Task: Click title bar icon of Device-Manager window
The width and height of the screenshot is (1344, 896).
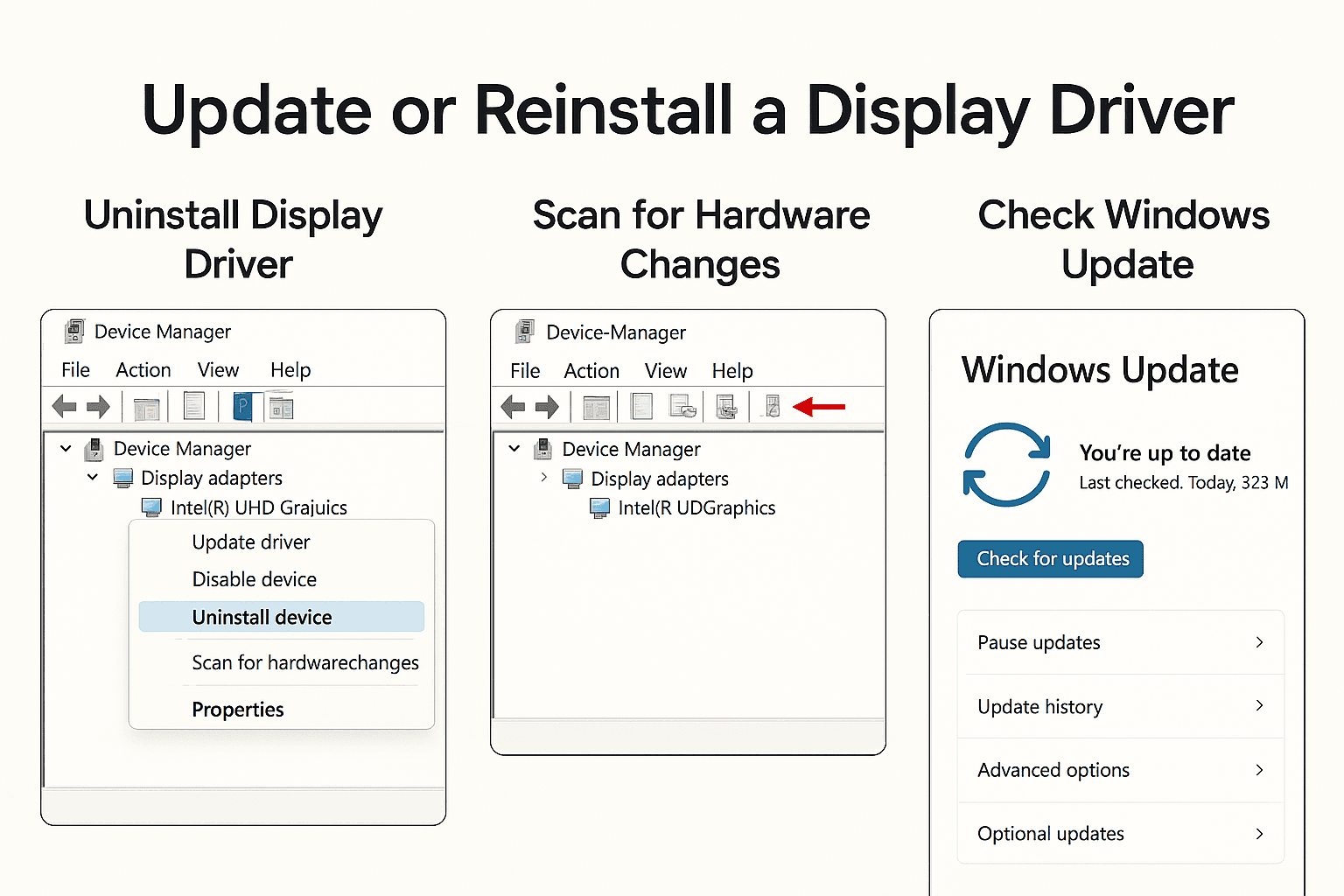Action: tap(525, 332)
